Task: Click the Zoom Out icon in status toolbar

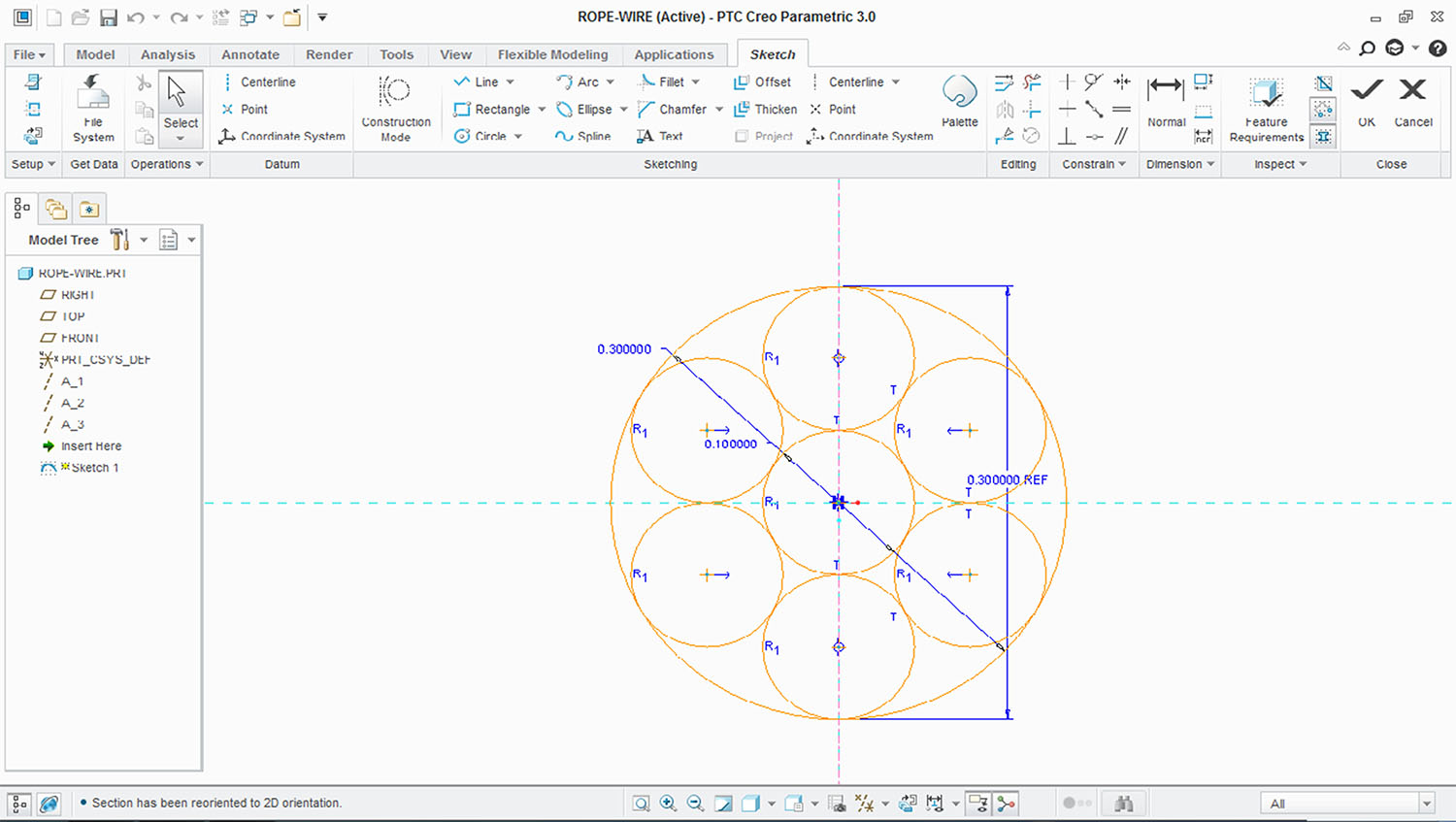Action: tap(695, 803)
